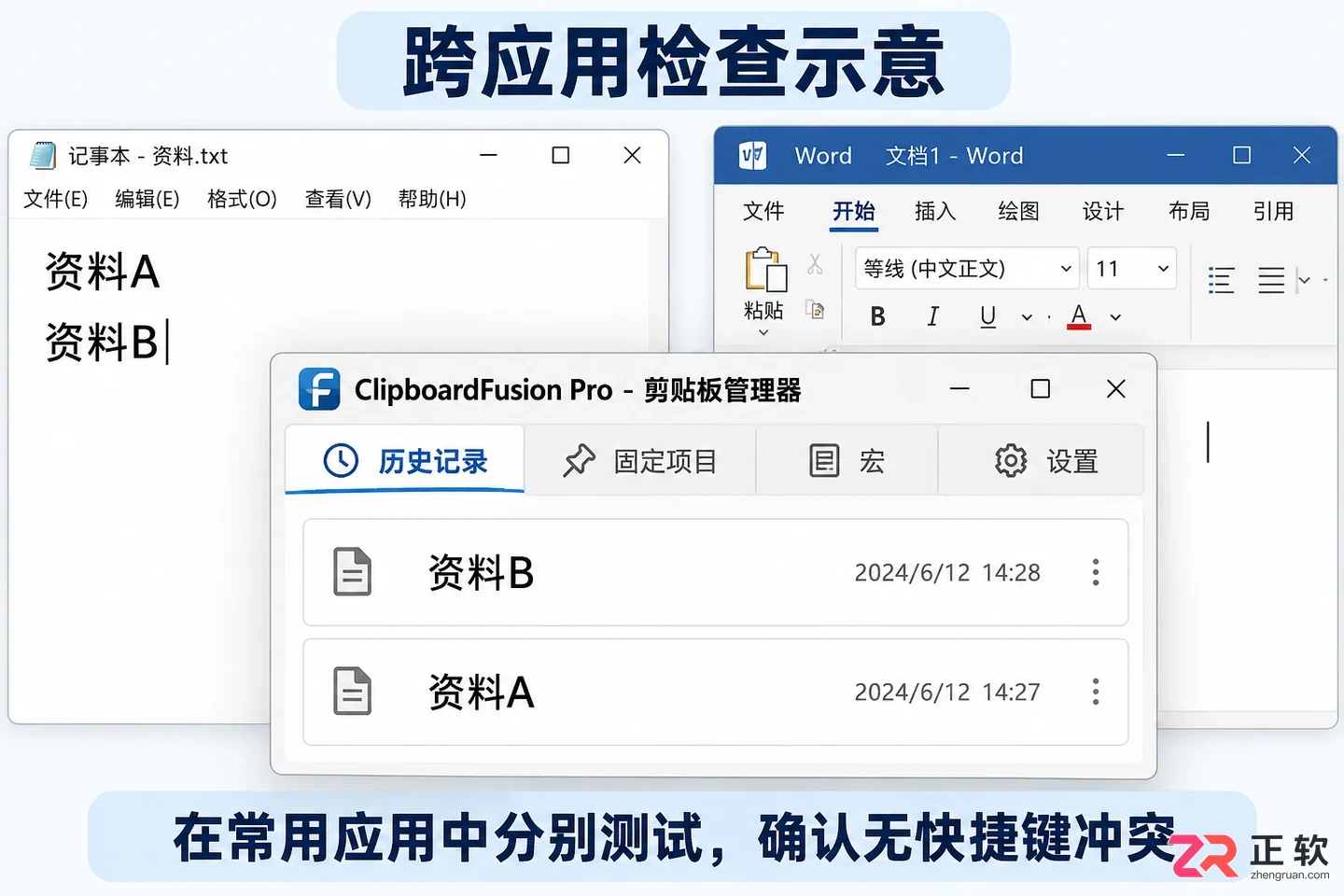Viewport: 1344px width, 896px height.
Task: Select the 资料A clipboard history entry
Action: [716, 692]
